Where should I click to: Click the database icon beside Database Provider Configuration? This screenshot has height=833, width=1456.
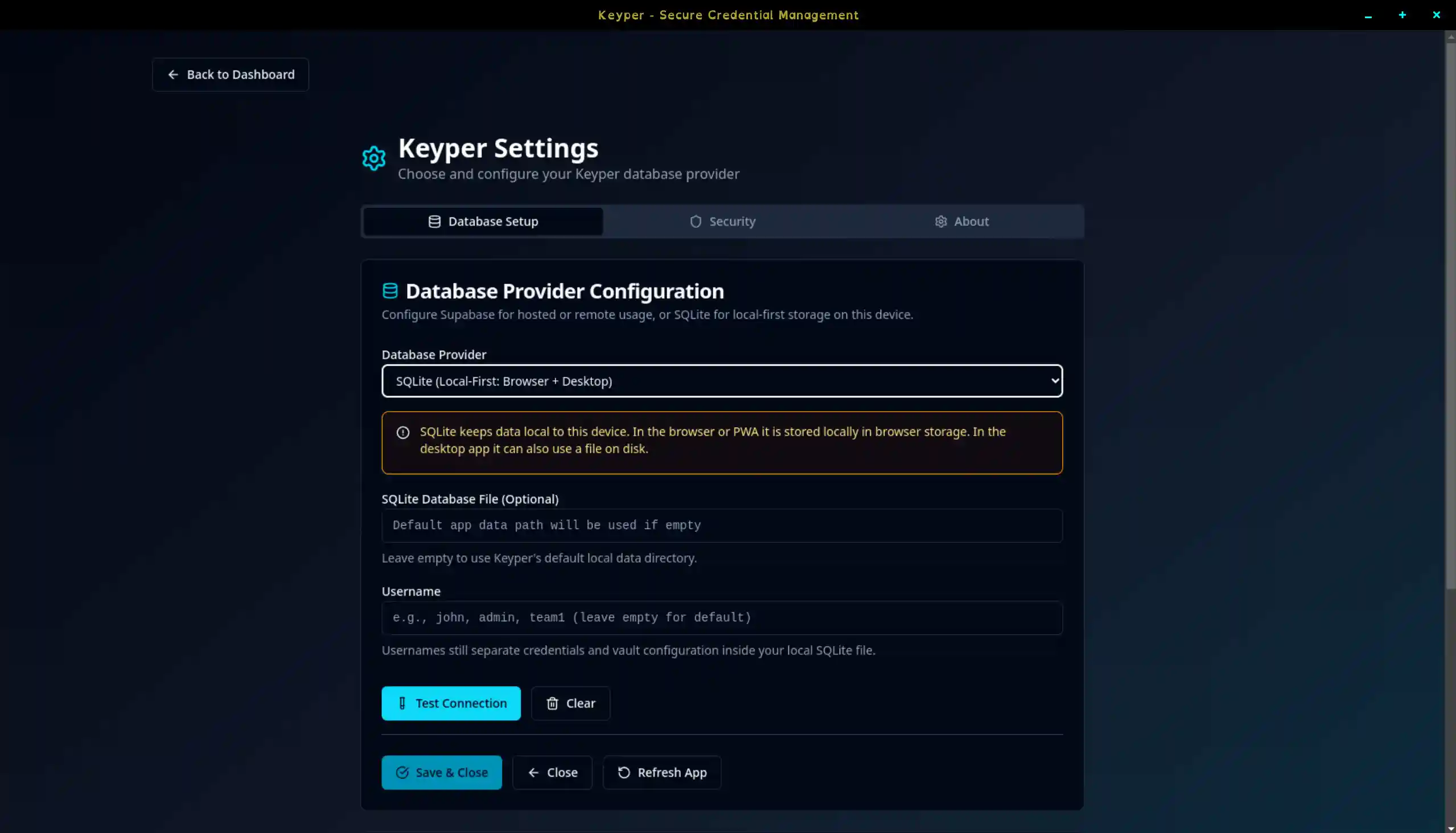(x=390, y=290)
